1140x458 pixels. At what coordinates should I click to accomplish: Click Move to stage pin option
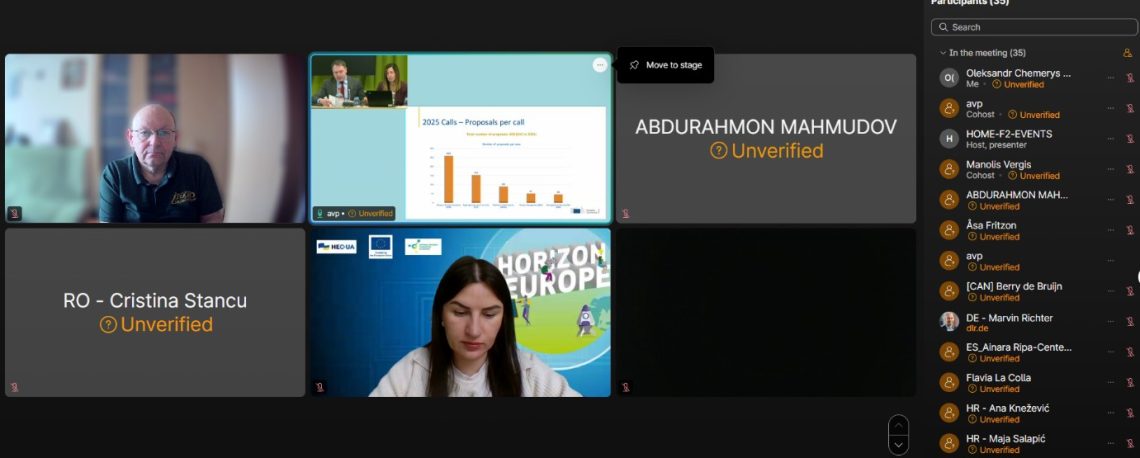[665, 65]
